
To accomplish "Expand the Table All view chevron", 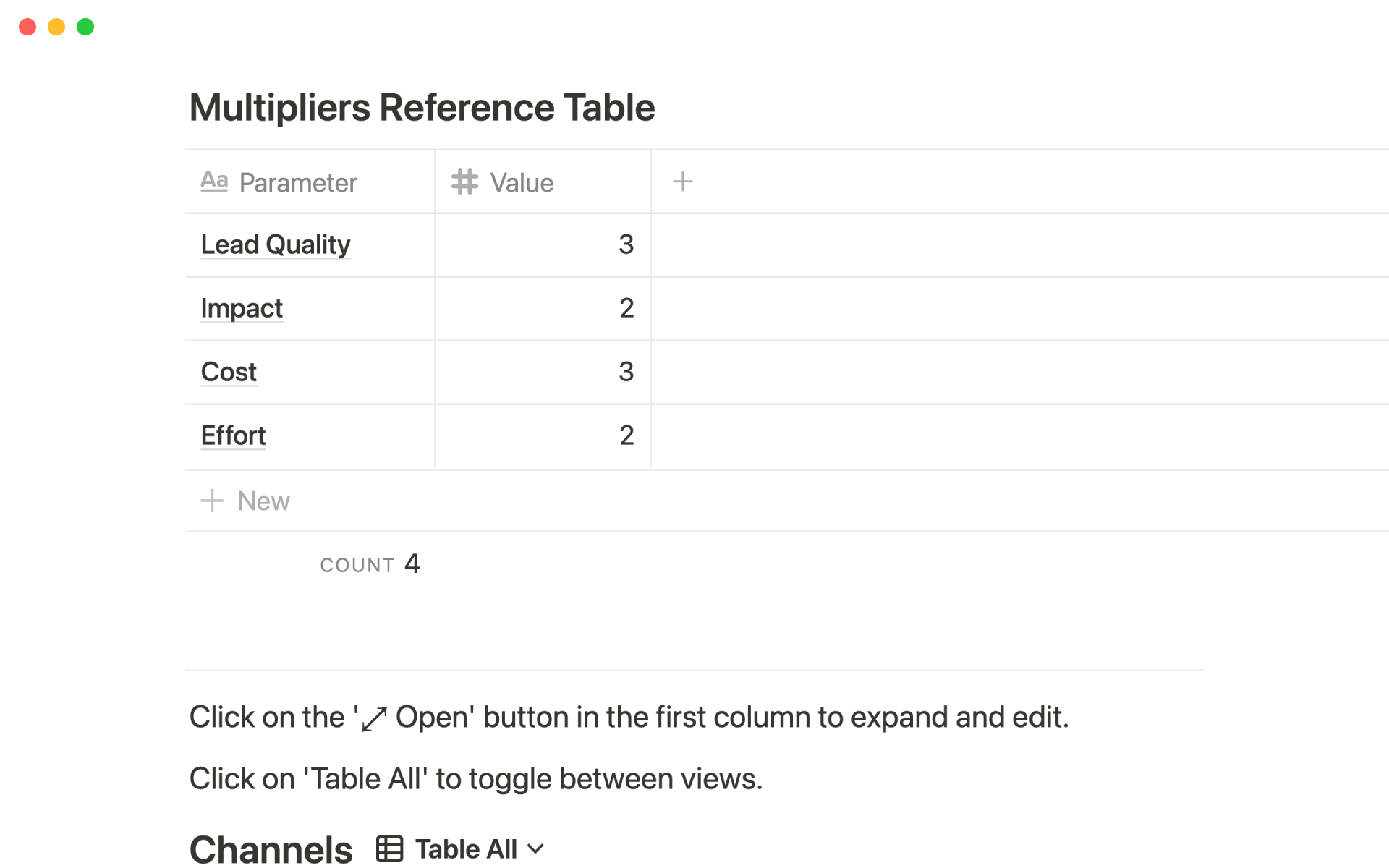I will [x=536, y=848].
